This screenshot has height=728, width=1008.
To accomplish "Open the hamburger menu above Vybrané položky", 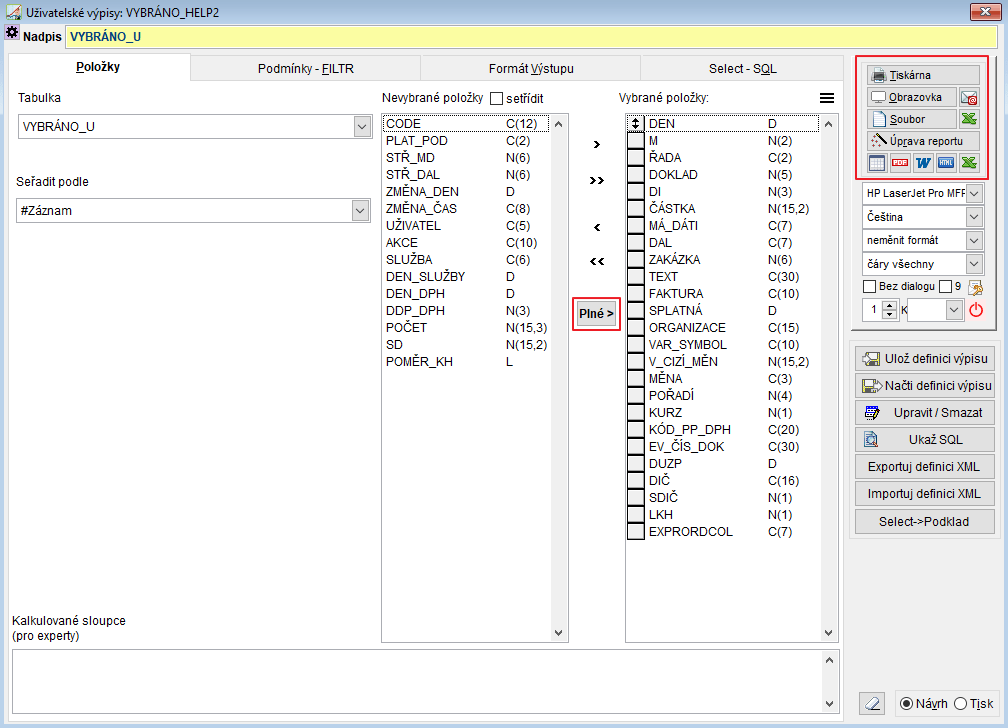I will coord(827,98).
